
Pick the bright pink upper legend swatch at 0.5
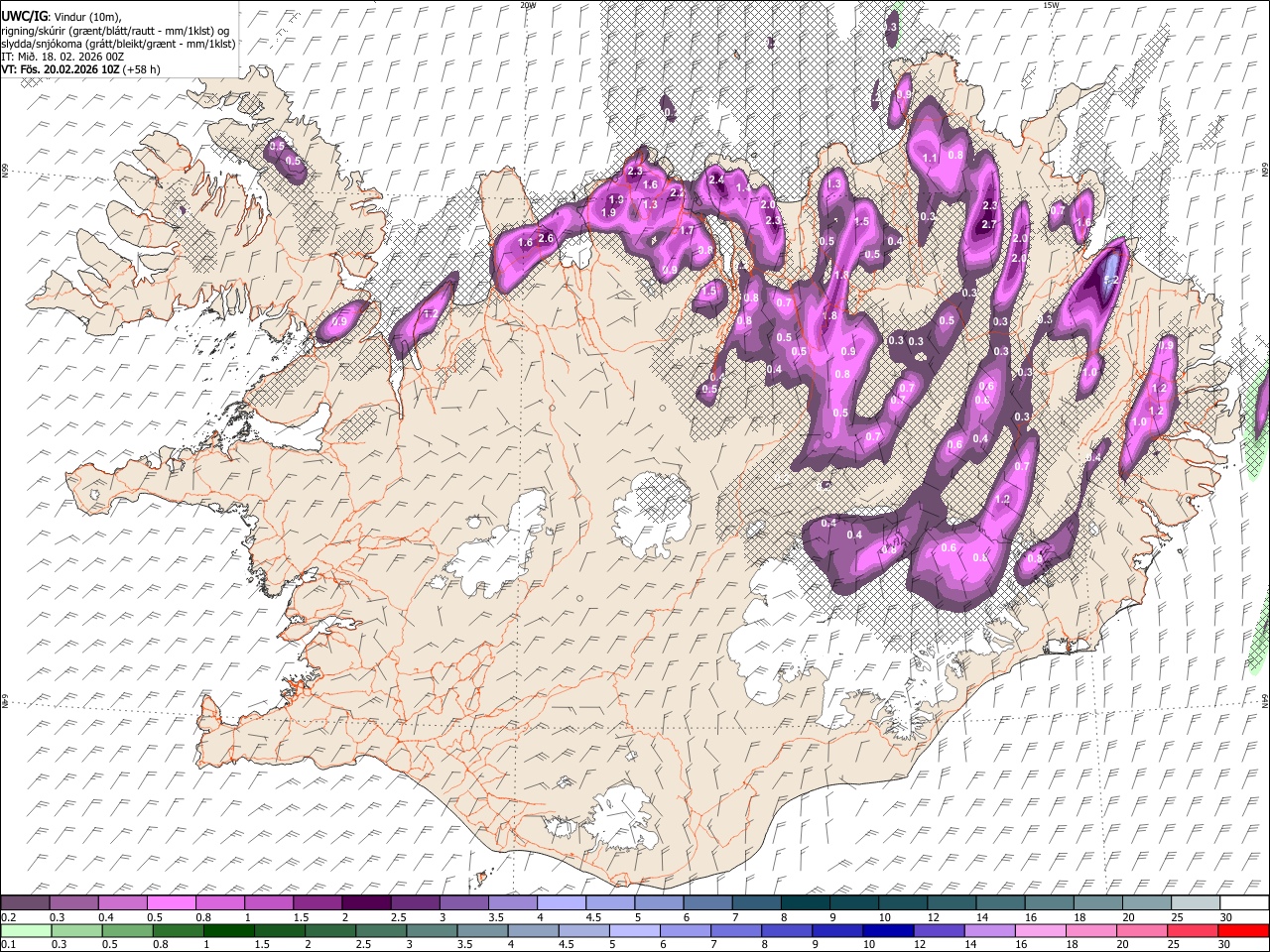pos(173,902)
